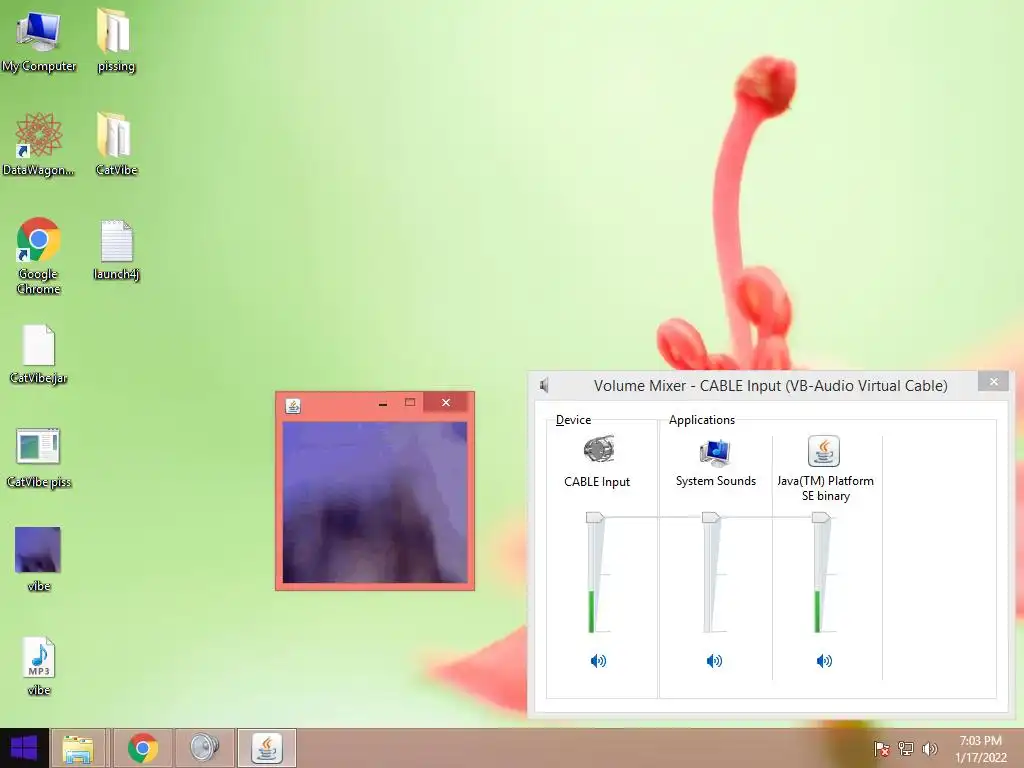
Task: Click the speaker icon in Volume Mixer title bar
Action: [544, 385]
